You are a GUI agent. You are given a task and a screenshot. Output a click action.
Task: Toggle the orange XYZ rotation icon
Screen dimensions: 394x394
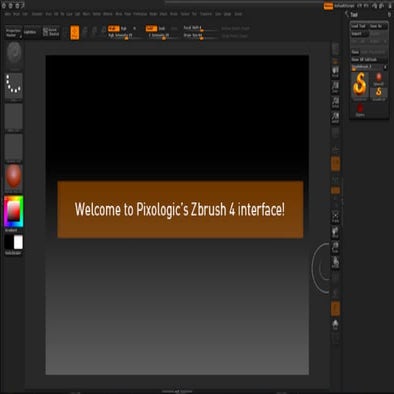pos(336,191)
